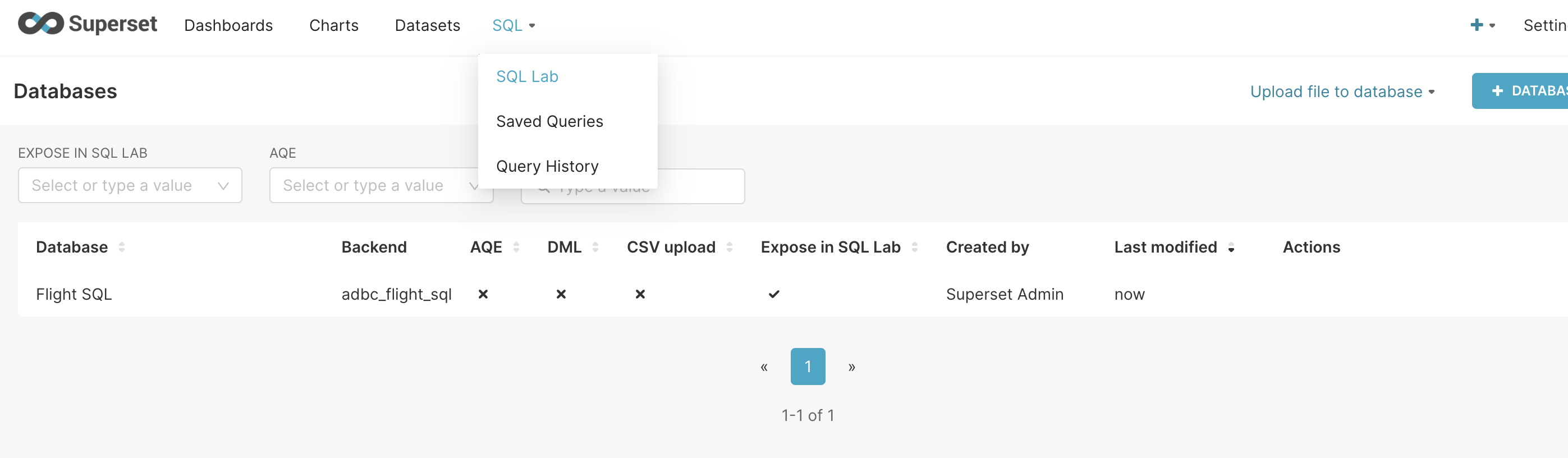Go to Dashboards page
Image resolution: width=1568 pixels, height=458 pixels.
tap(228, 26)
